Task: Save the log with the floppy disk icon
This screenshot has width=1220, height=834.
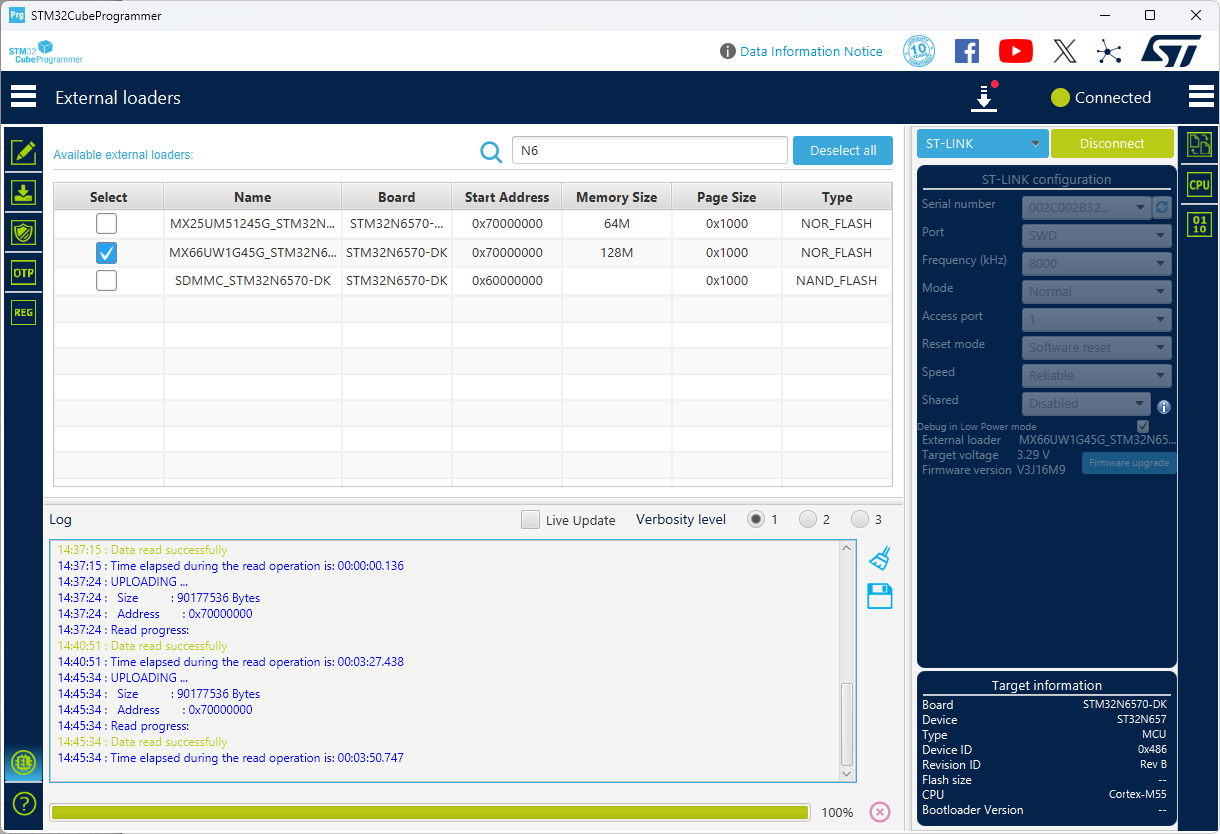Action: click(x=880, y=597)
